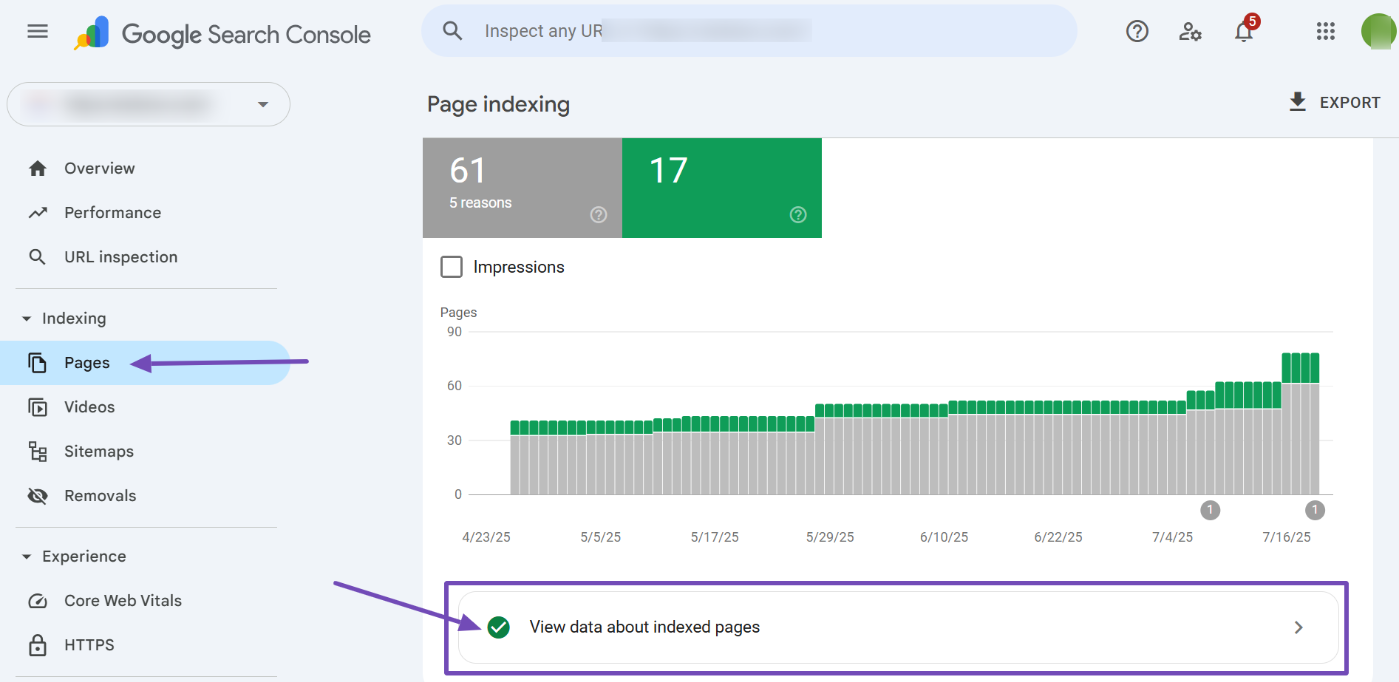This screenshot has height=682, width=1399.
Task: Click the green account avatar
Action: (1378, 31)
